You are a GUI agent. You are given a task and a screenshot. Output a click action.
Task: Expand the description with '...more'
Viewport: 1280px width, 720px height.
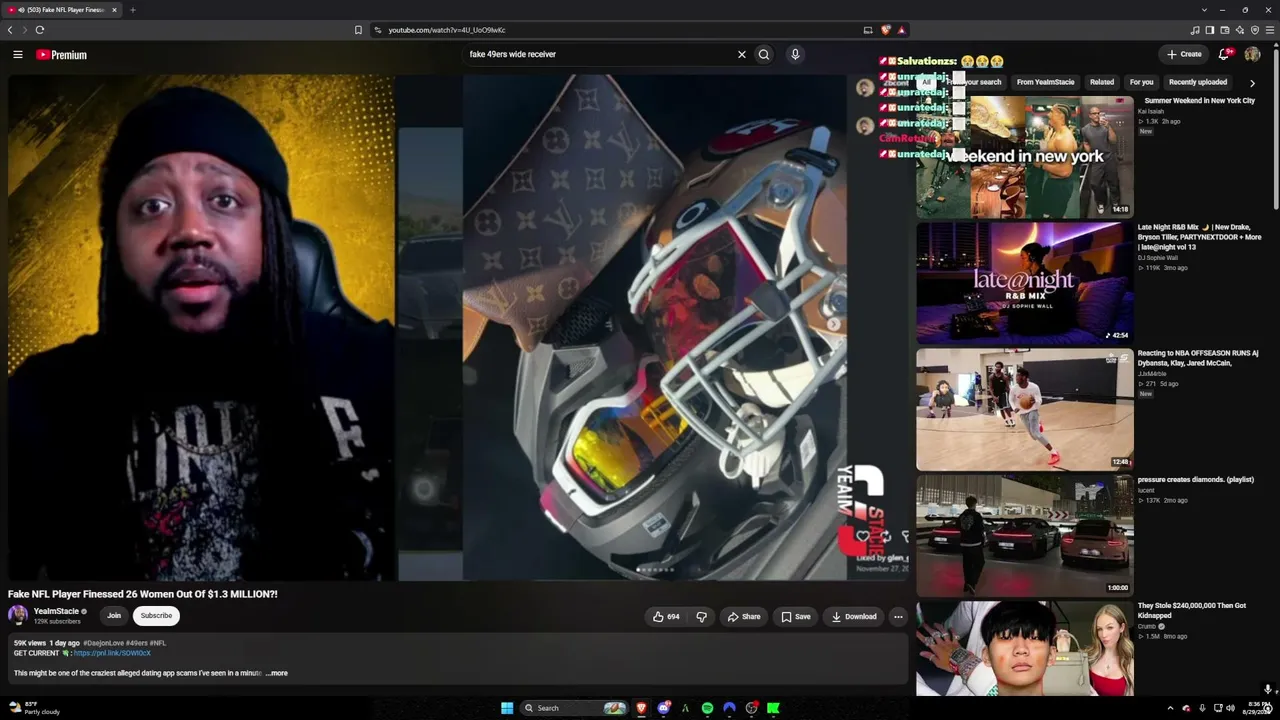pyautogui.click(x=277, y=673)
